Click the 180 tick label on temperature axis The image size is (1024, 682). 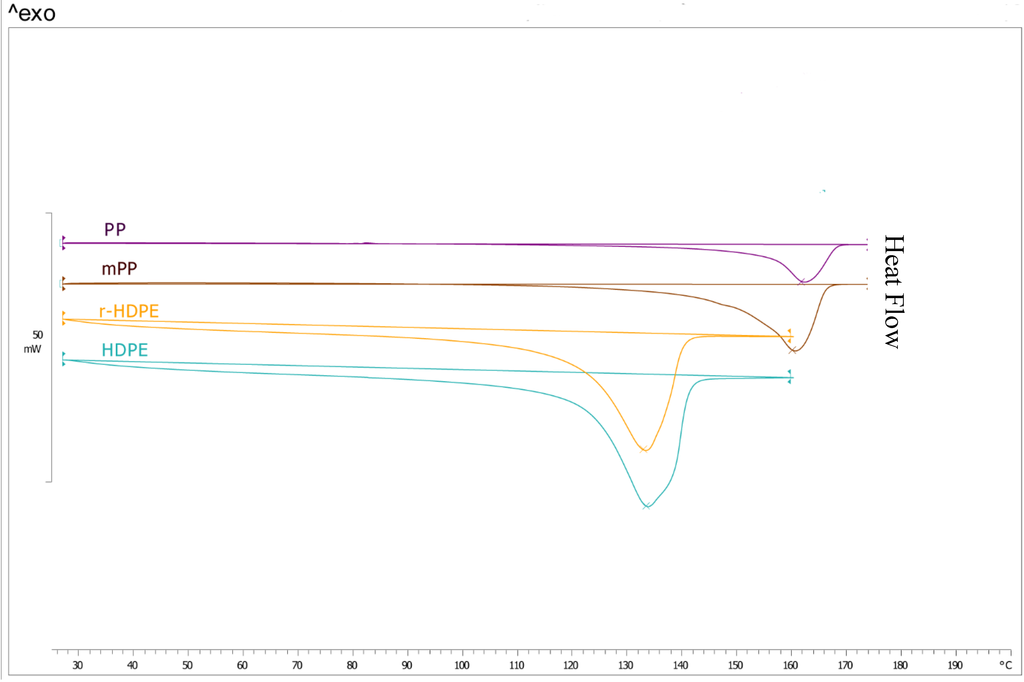pyautogui.click(x=900, y=666)
